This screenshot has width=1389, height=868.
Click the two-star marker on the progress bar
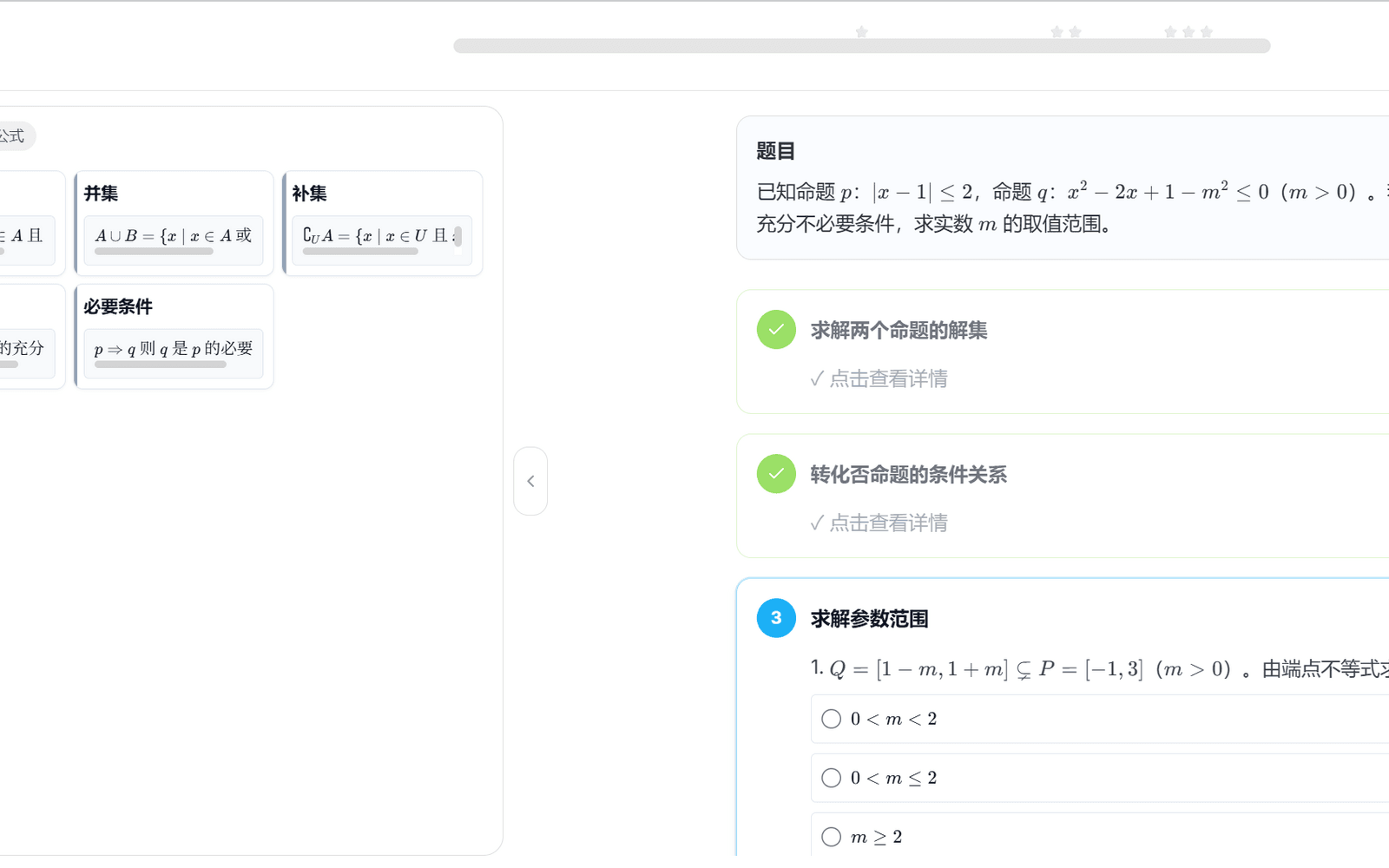pos(1066,32)
